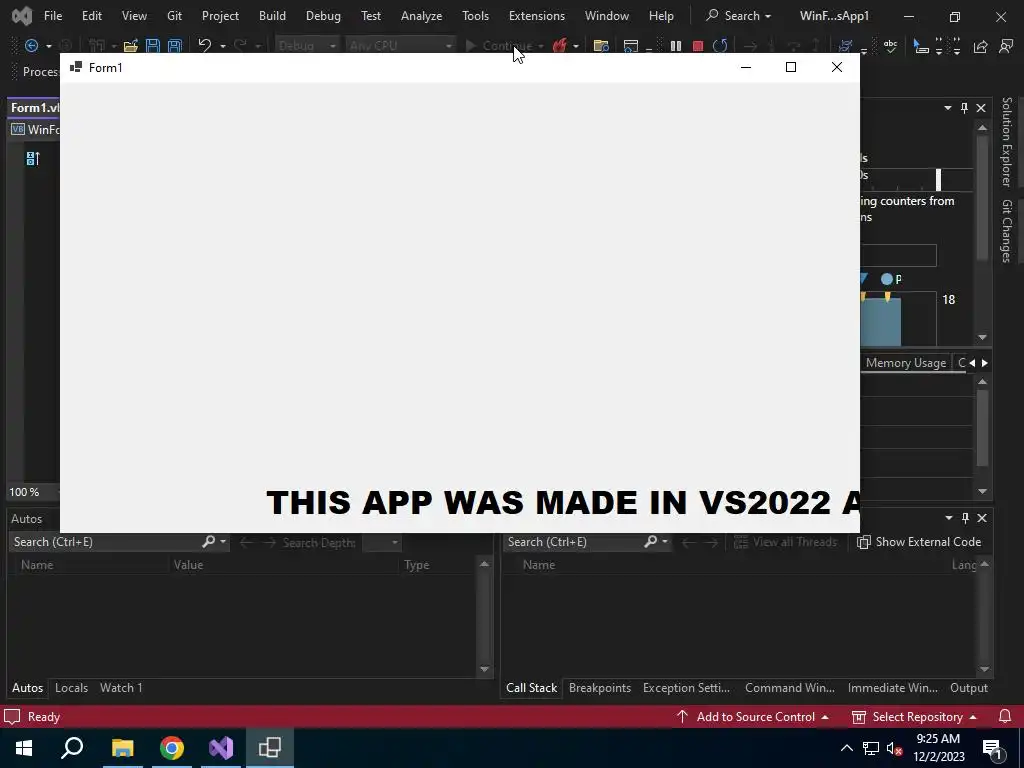Click the Navigate Backward arrow icon
Viewport: 1024px width, 768px height.
coord(31,46)
